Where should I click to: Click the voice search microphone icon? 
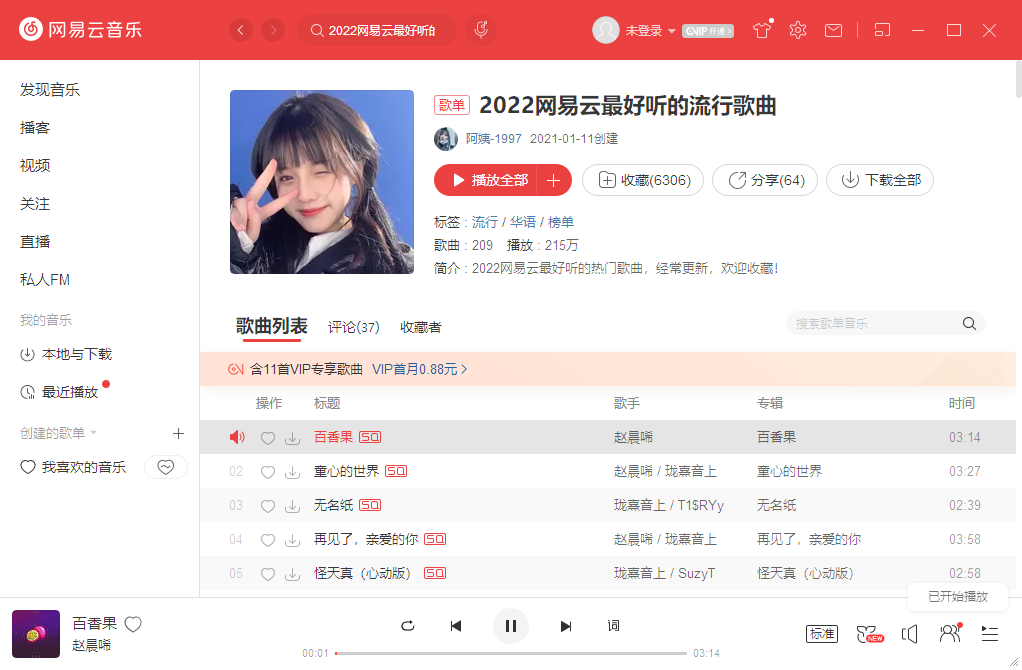(481, 31)
